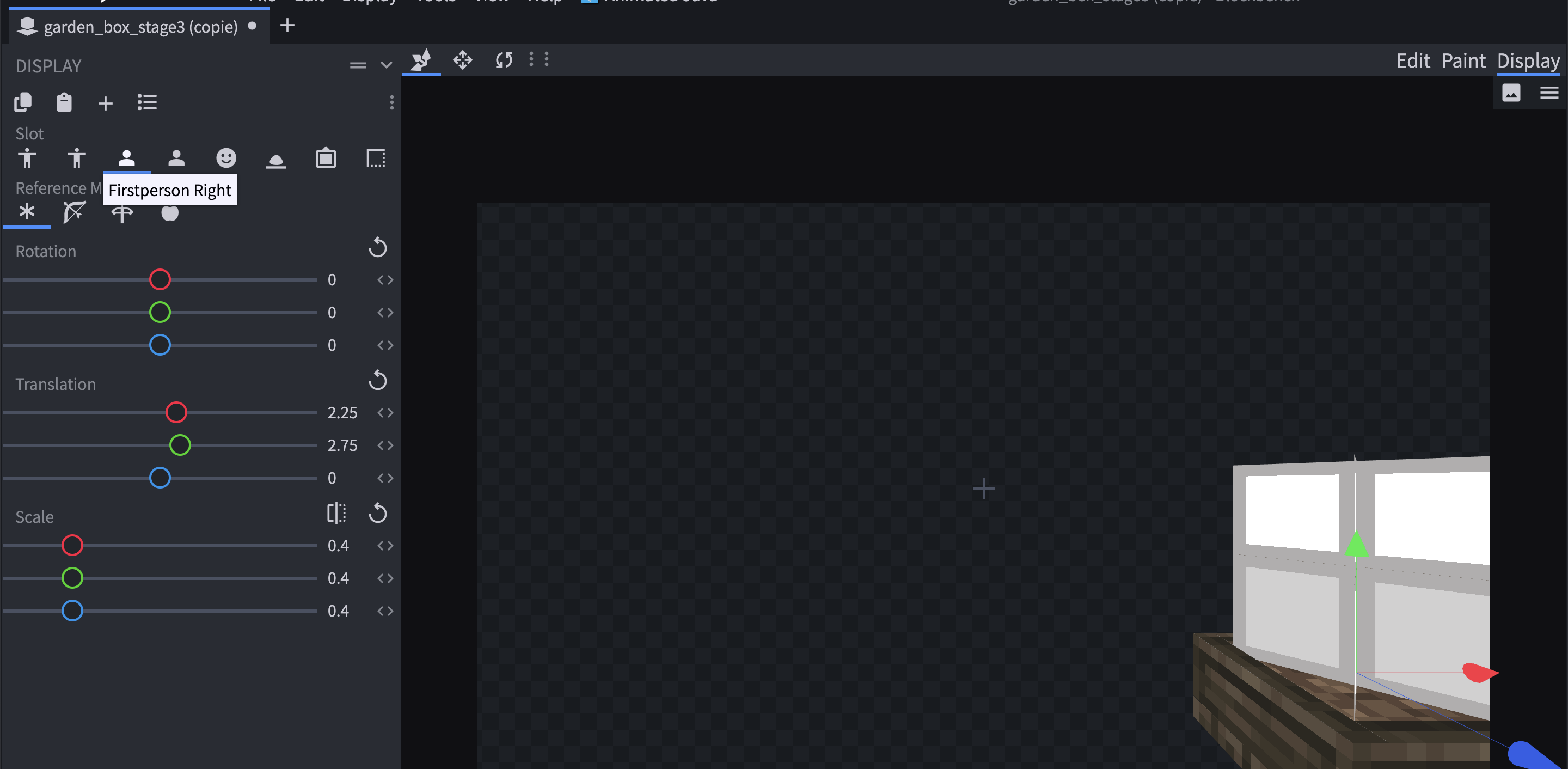Toggle the Firstperson Left slot
Image resolution: width=1568 pixels, height=769 pixels.
click(x=176, y=158)
